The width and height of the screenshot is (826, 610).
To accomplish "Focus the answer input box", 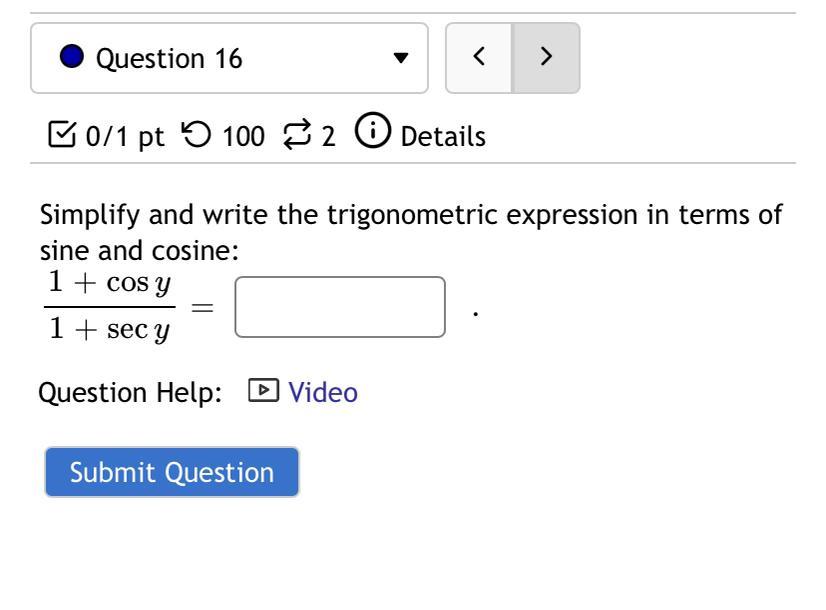I will (340, 307).
